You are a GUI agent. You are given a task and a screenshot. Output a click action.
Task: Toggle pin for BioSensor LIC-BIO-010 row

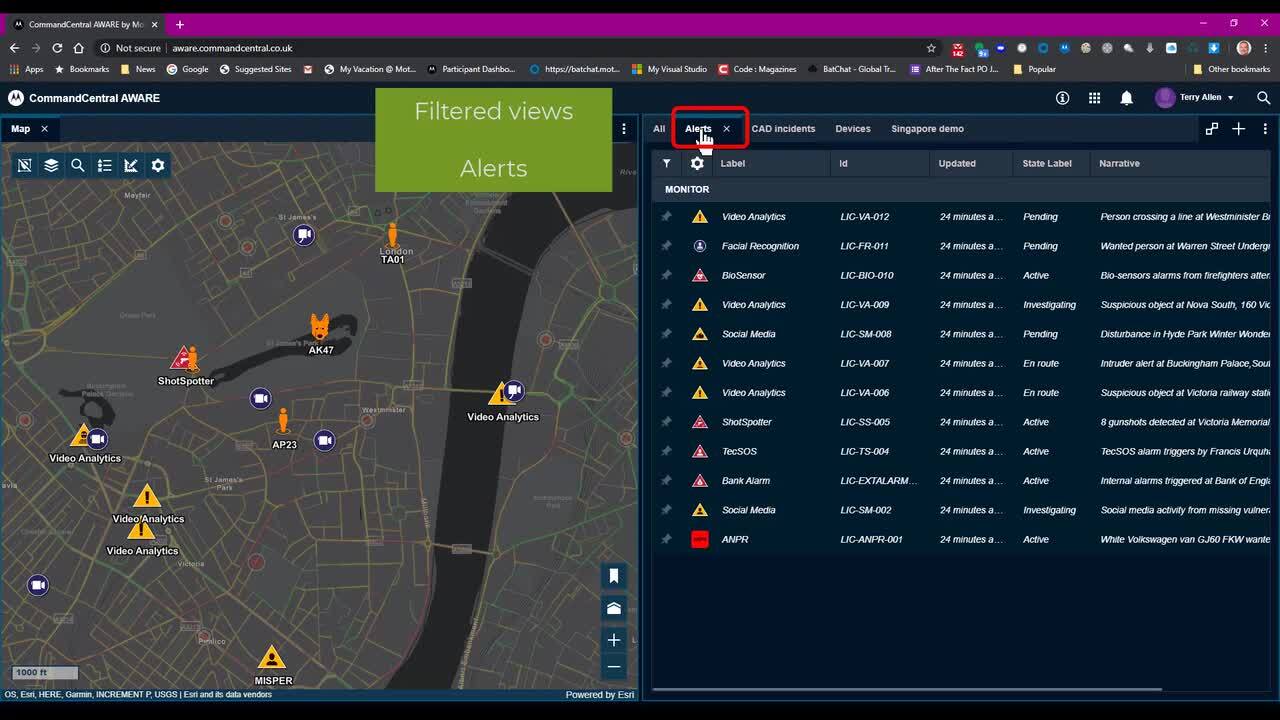point(667,275)
